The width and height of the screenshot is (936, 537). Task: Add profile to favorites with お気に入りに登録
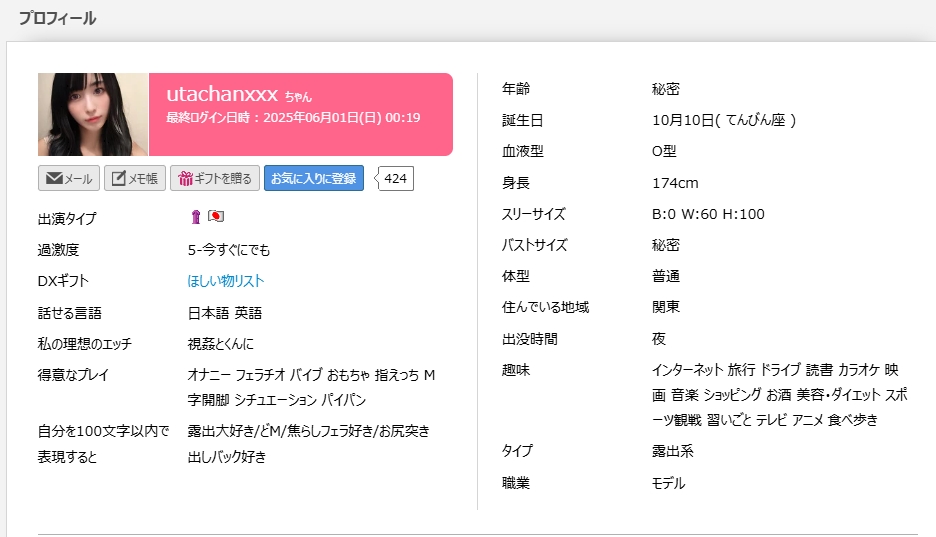pos(313,179)
